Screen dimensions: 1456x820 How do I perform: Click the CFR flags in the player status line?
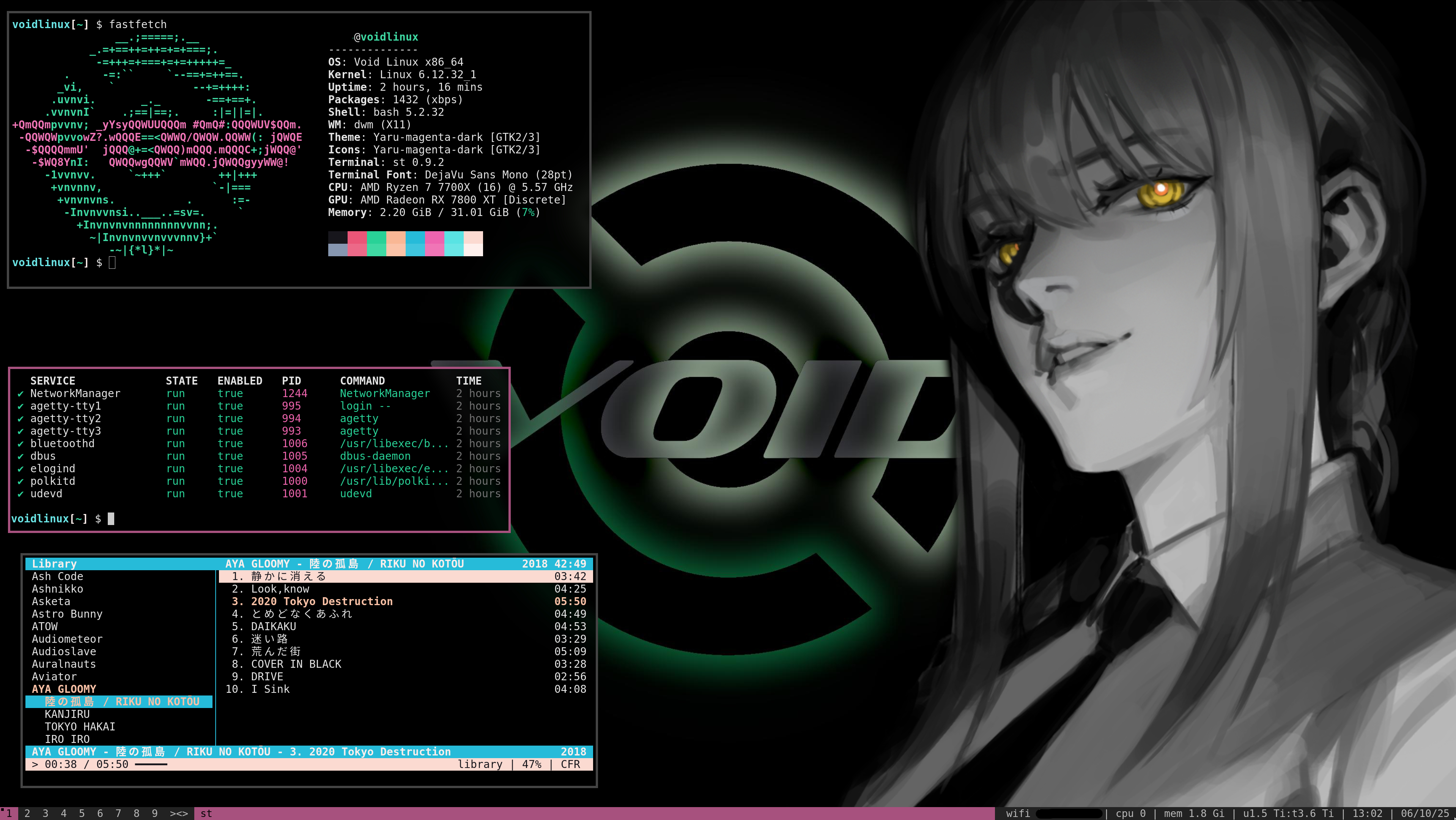[570, 764]
